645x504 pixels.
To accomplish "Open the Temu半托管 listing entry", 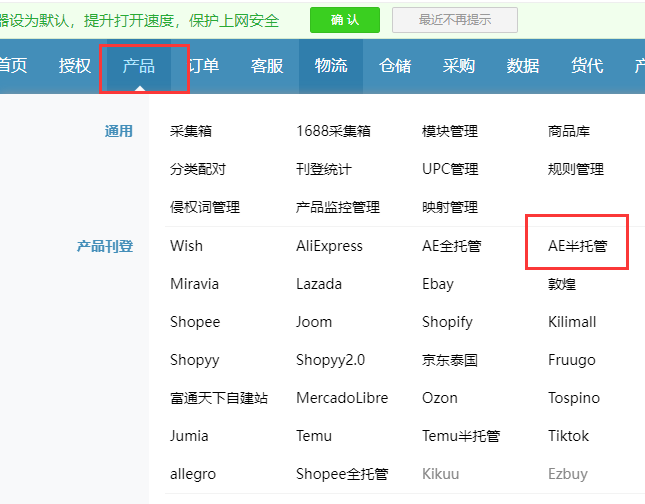I will [461, 436].
